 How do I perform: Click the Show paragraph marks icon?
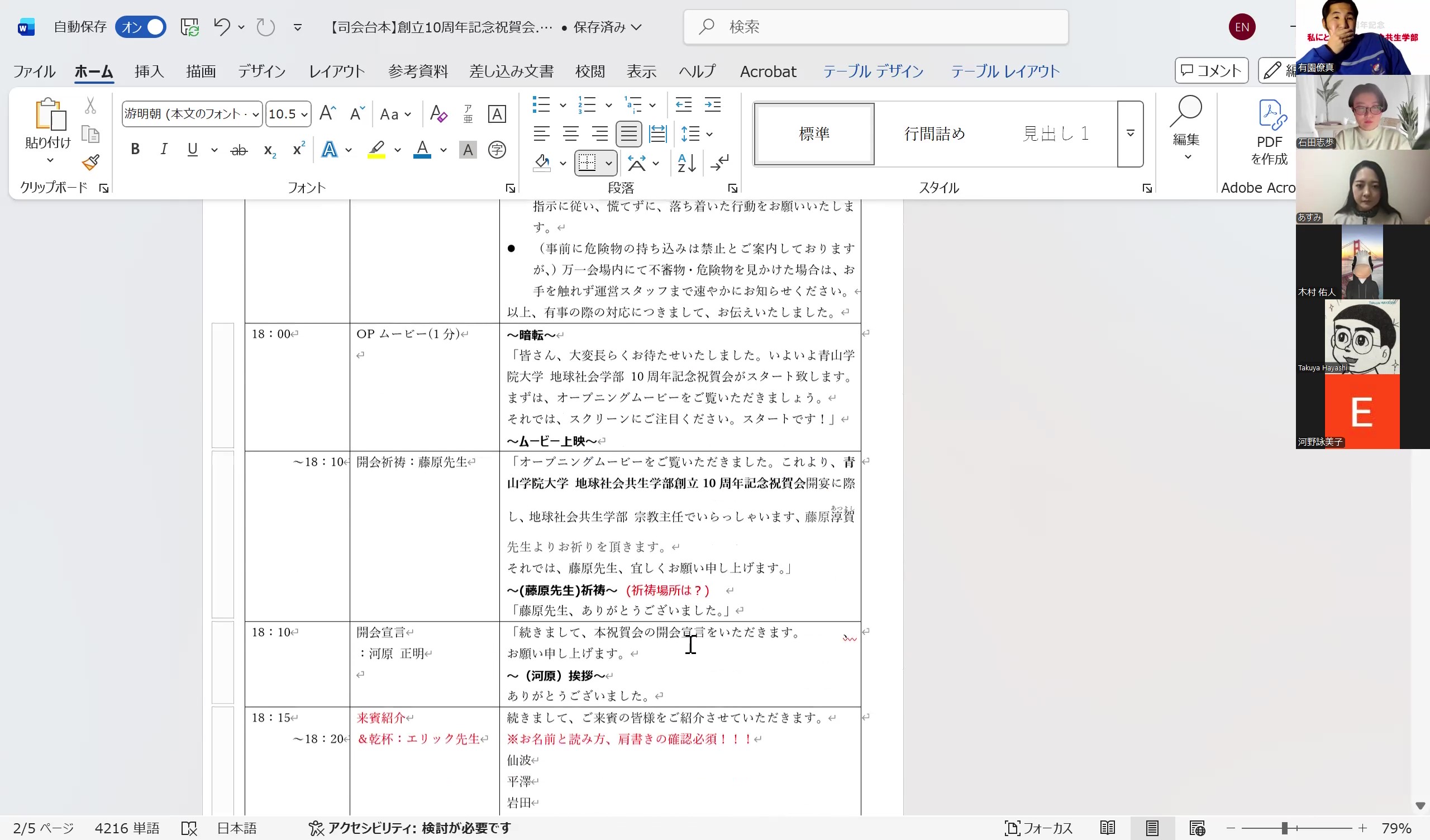[x=719, y=164]
